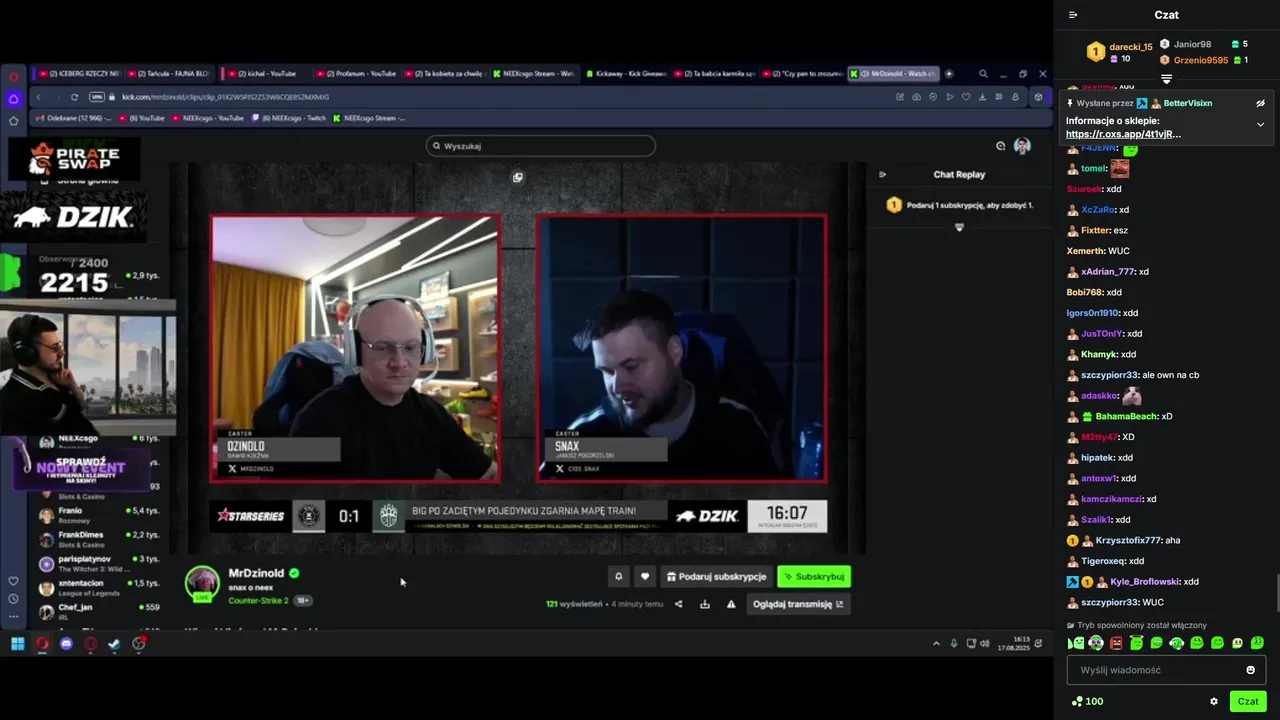The height and width of the screenshot is (720, 1280).
Task: Collapse the Chat Replay panel arrow
Action: (x=882, y=174)
